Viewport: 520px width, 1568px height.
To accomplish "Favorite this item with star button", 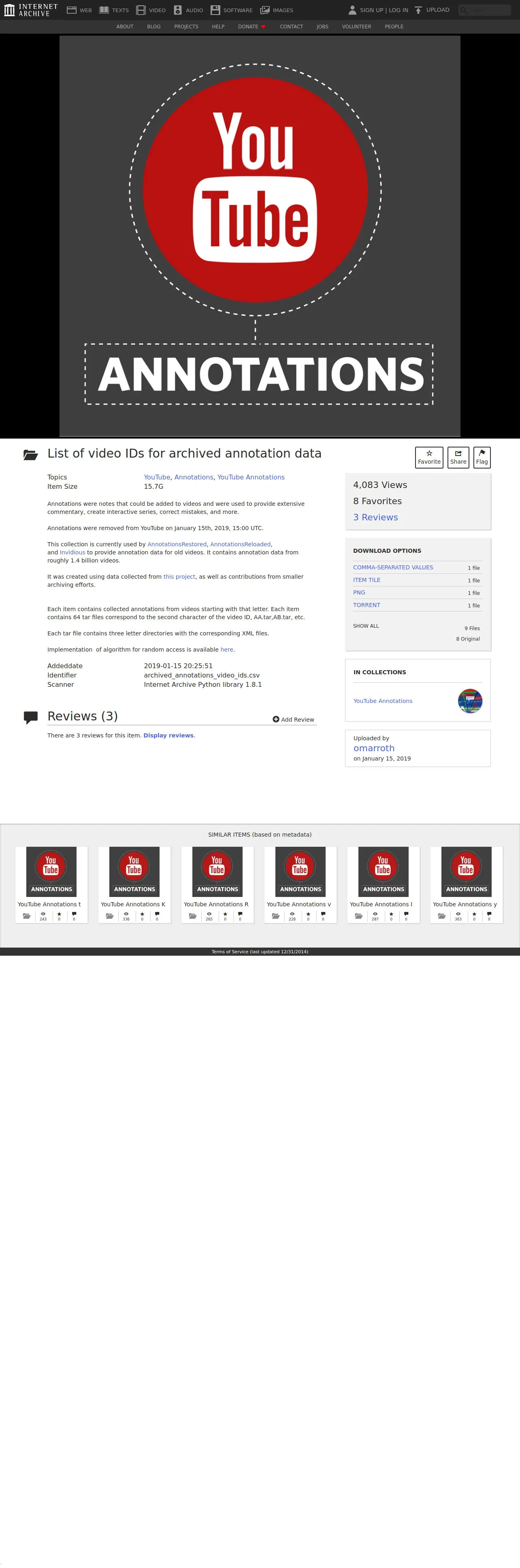I will click(429, 457).
